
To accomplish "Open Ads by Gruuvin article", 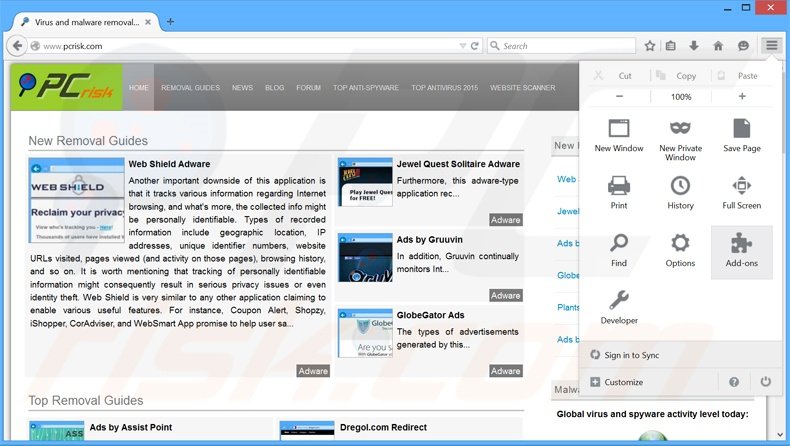I will pyautogui.click(x=429, y=239).
